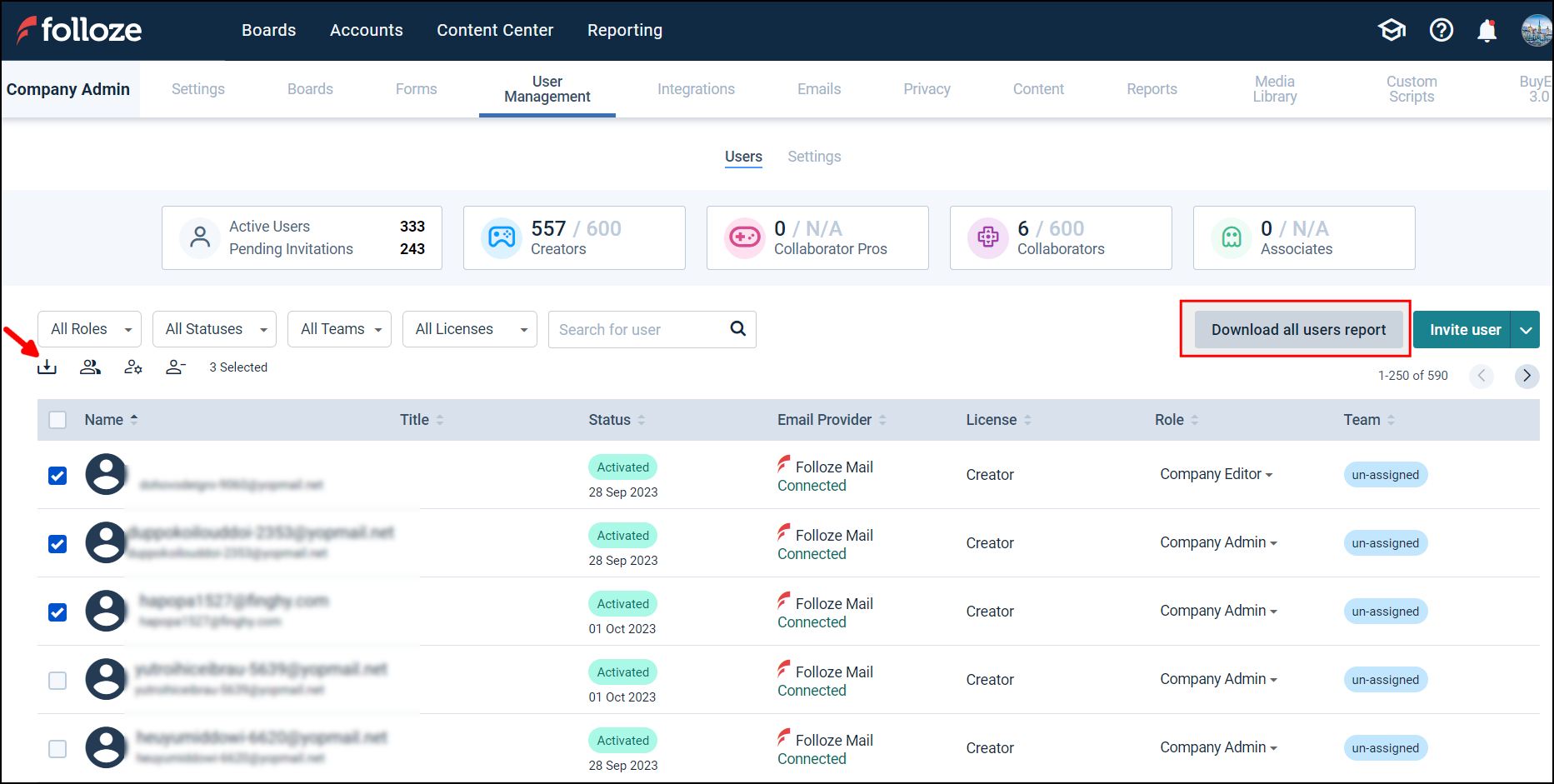1554x784 pixels.
Task: Open the Integrations section in Company Admin
Action: pos(697,88)
